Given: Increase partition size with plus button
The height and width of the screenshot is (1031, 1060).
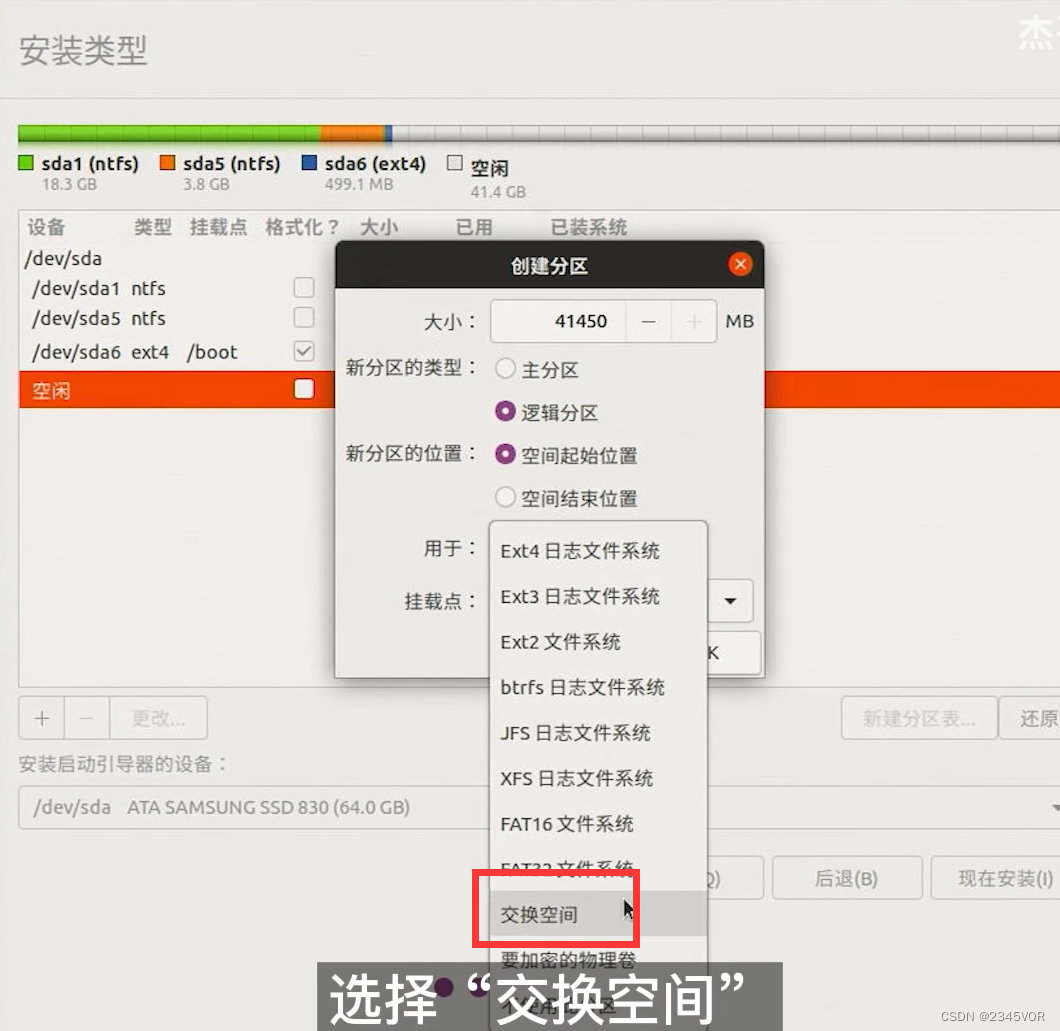Looking at the screenshot, I should pyautogui.click(x=694, y=321).
